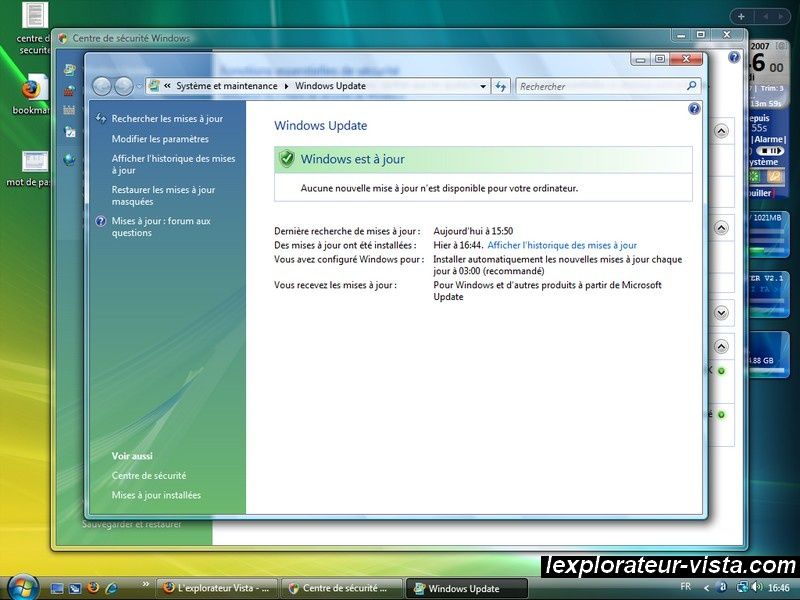This screenshot has height=600, width=800.
Task: Click 'Rechercher les mises à jour'
Action: (167, 118)
